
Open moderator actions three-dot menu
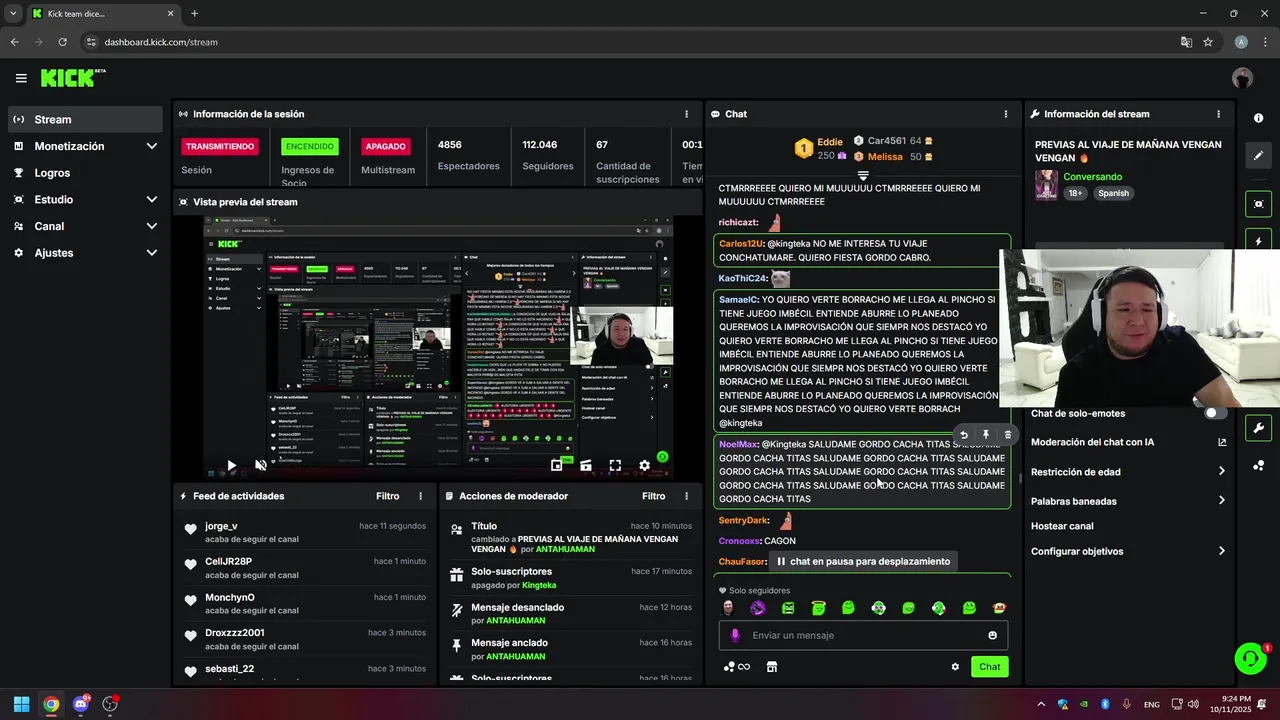click(x=686, y=496)
